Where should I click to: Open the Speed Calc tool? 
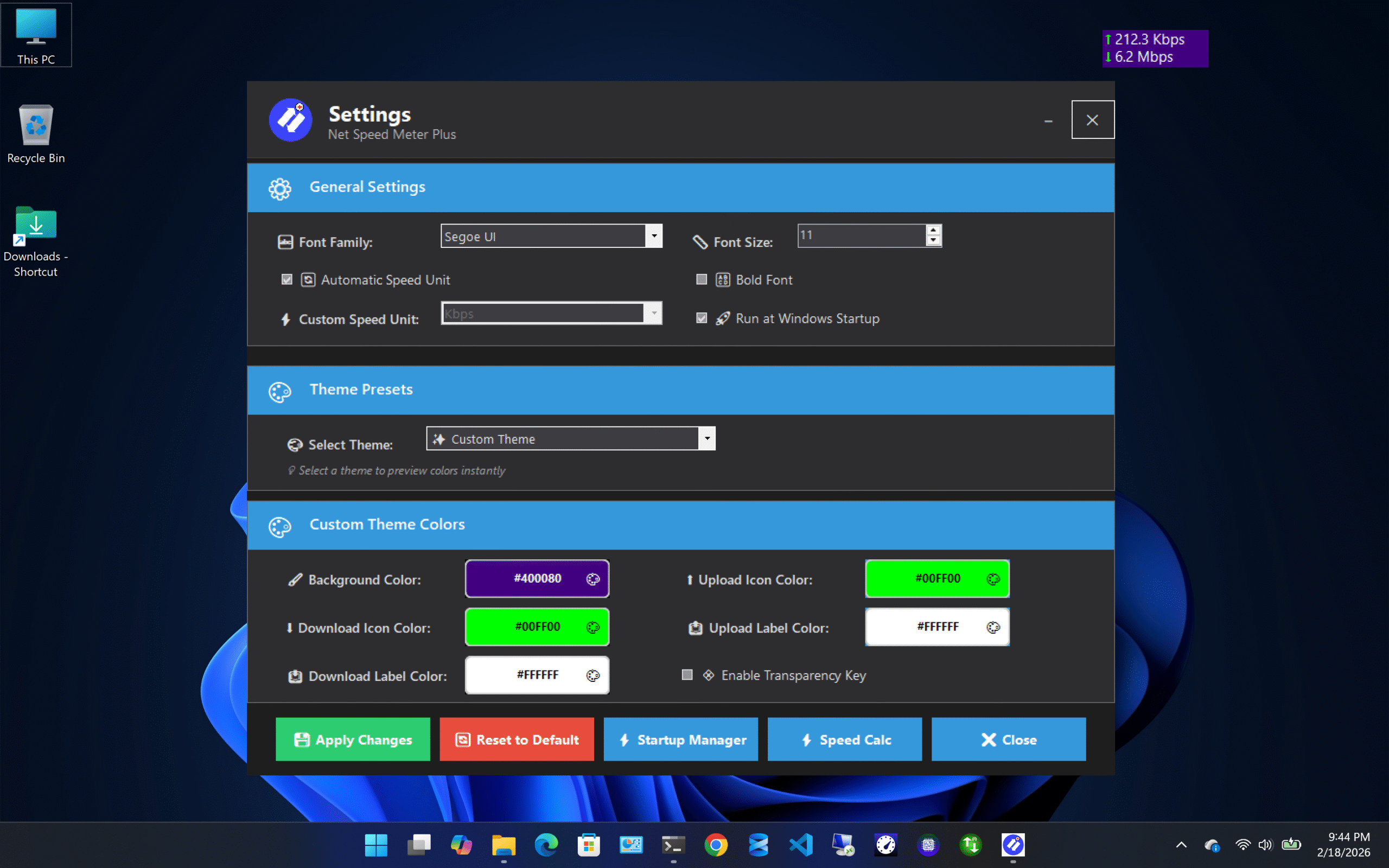pyautogui.click(x=844, y=739)
